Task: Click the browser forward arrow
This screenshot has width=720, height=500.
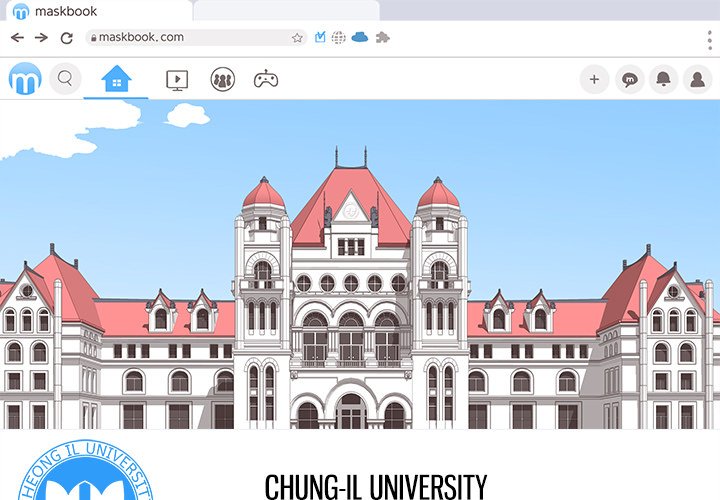Action: tap(41, 38)
